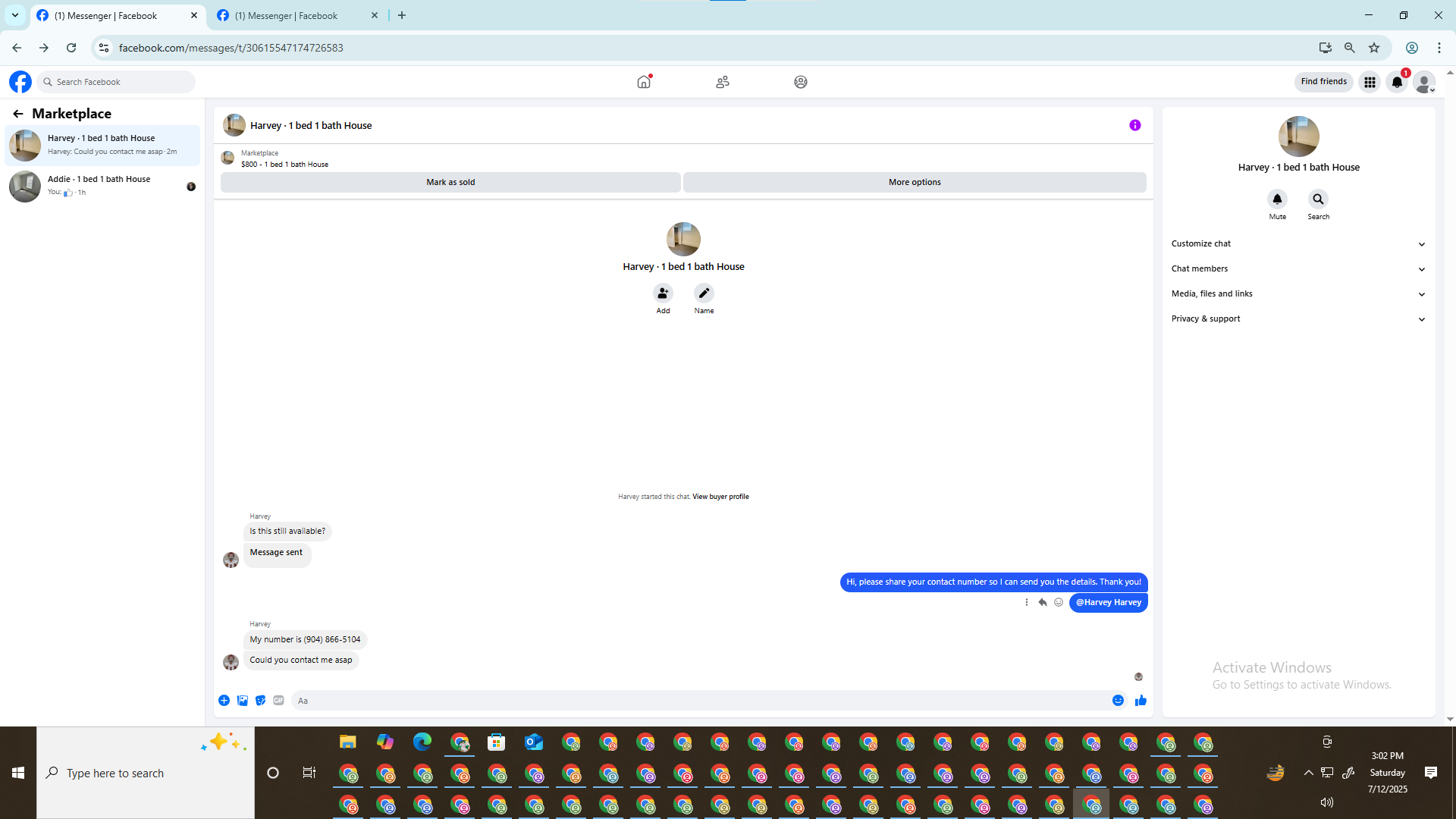1456x819 pixels.
Task: Click the message input field
Action: [698, 701]
